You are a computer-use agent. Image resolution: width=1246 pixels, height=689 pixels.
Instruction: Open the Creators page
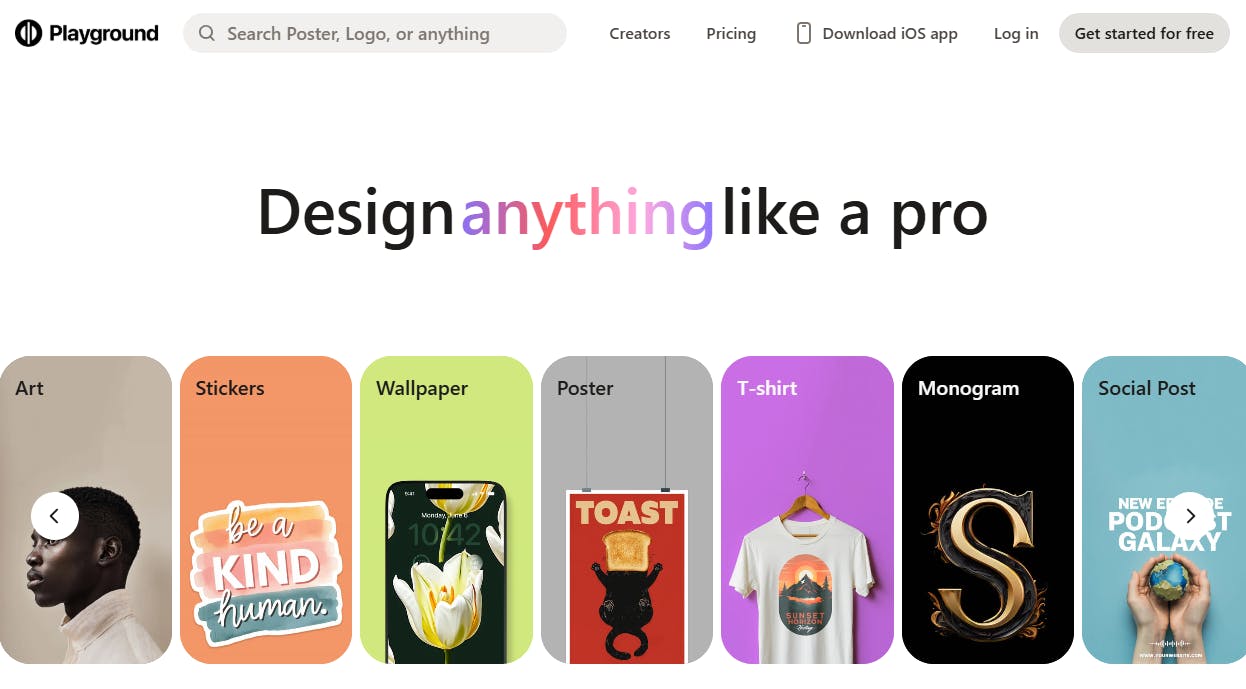pos(640,33)
